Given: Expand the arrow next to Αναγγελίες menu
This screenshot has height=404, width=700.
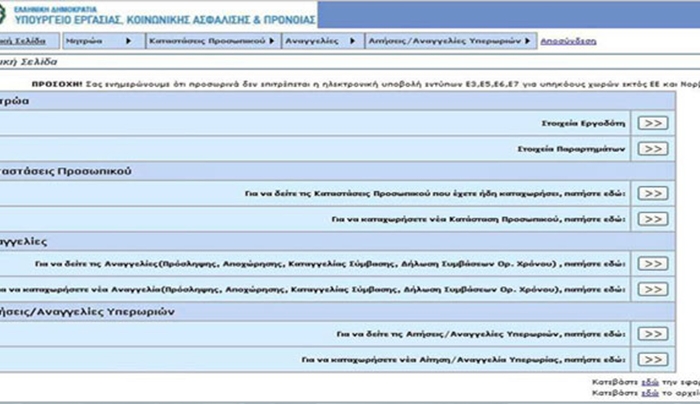Looking at the screenshot, I should point(352,41).
